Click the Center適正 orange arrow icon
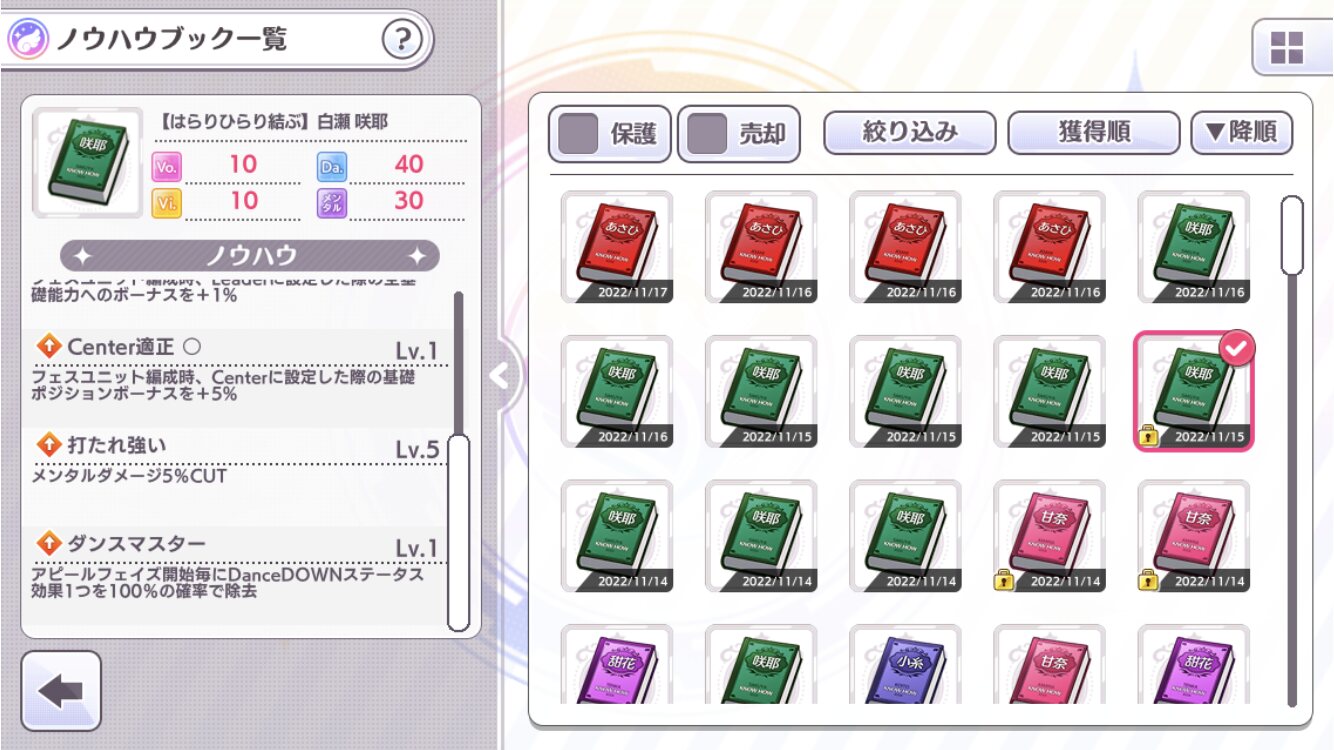The height and width of the screenshot is (750, 1334). pos(49,347)
